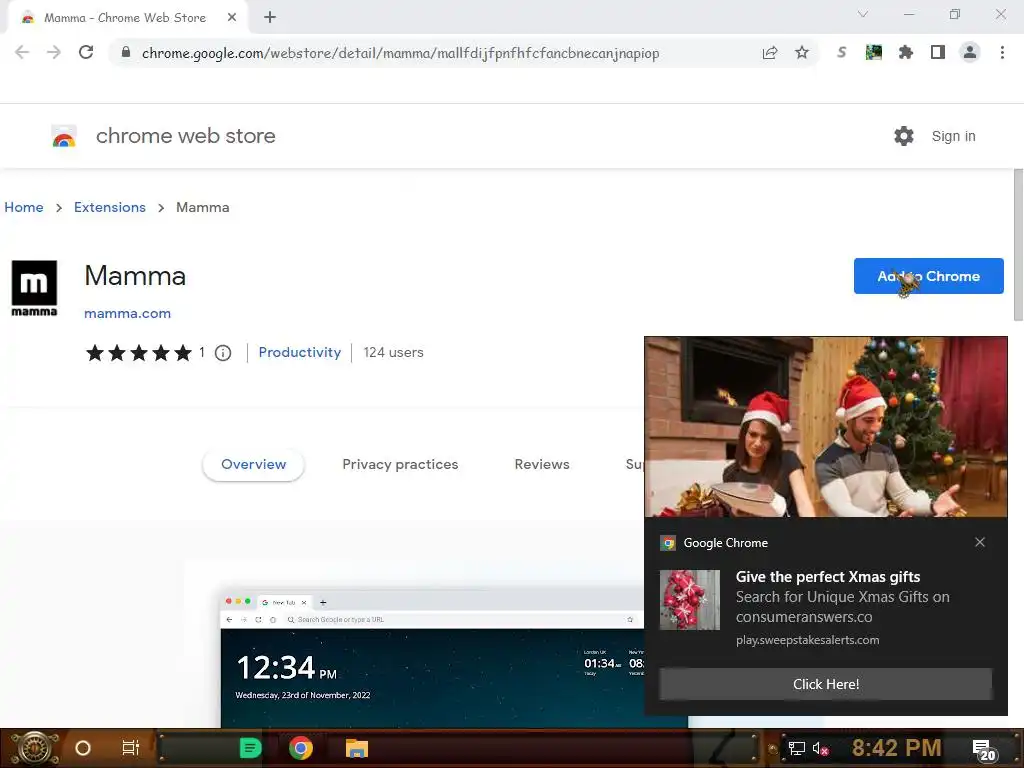Dismiss the Google Chrome notification
1024x768 pixels.
click(x=980, y=543)
